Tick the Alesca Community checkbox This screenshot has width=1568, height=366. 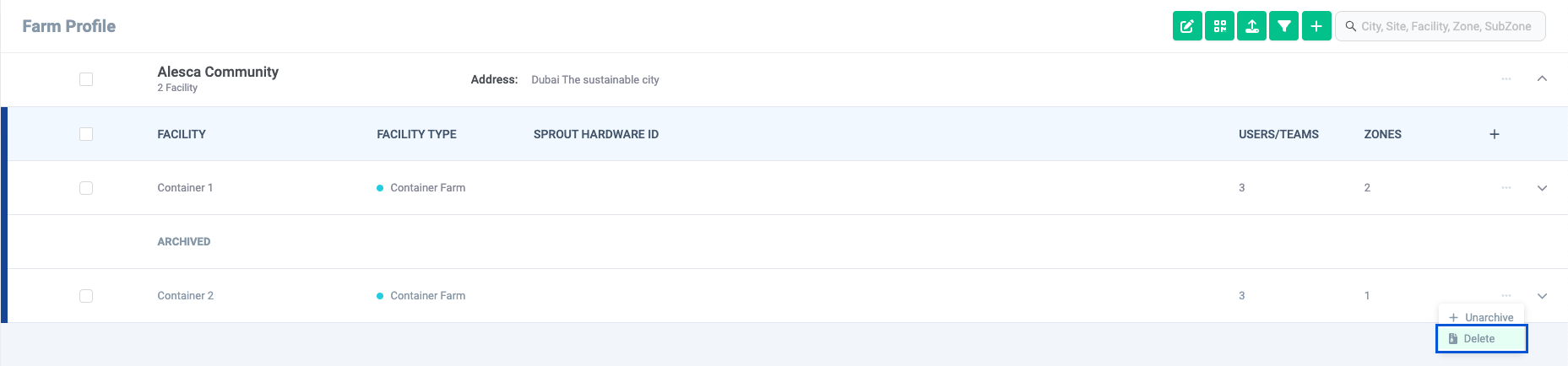tap(86, 79)
